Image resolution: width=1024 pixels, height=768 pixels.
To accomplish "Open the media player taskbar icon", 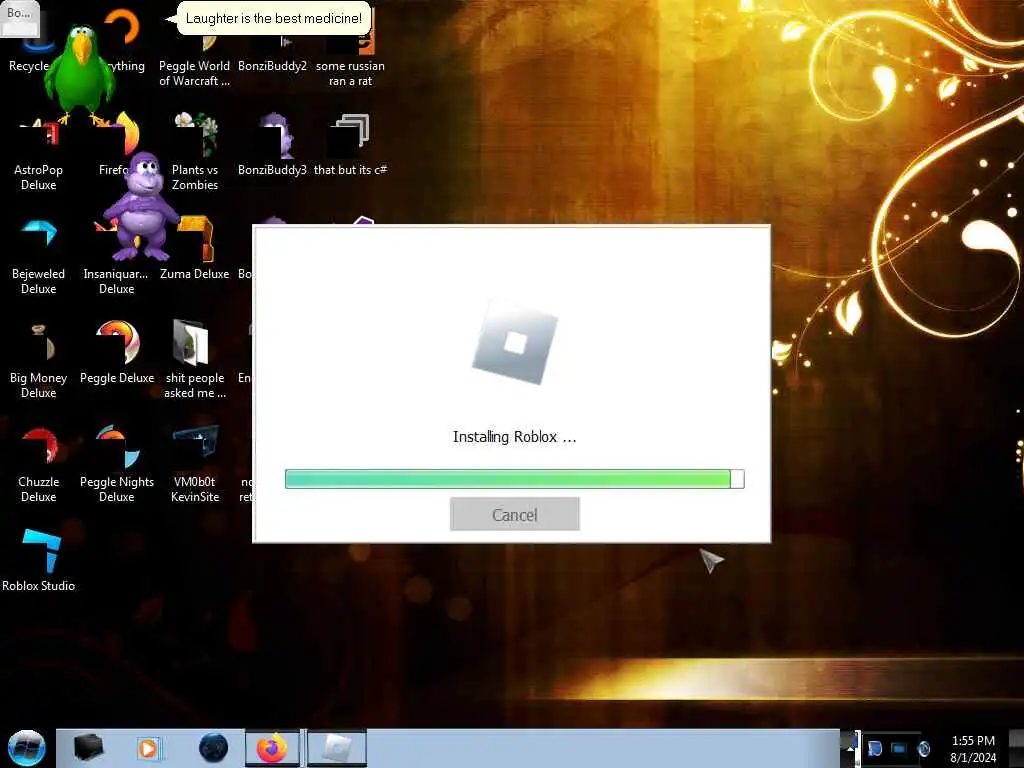I will [148, 748].
